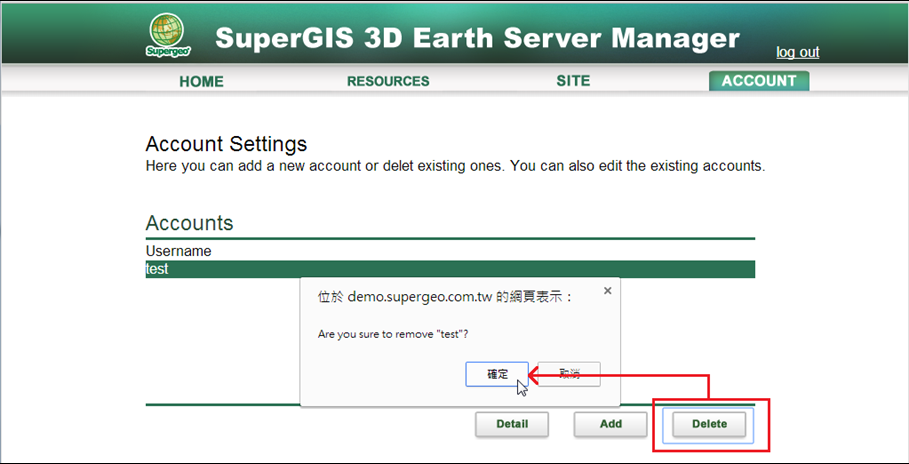Click the Username column header
Viewport: 909px width, 464px height.
coord(179,251)
